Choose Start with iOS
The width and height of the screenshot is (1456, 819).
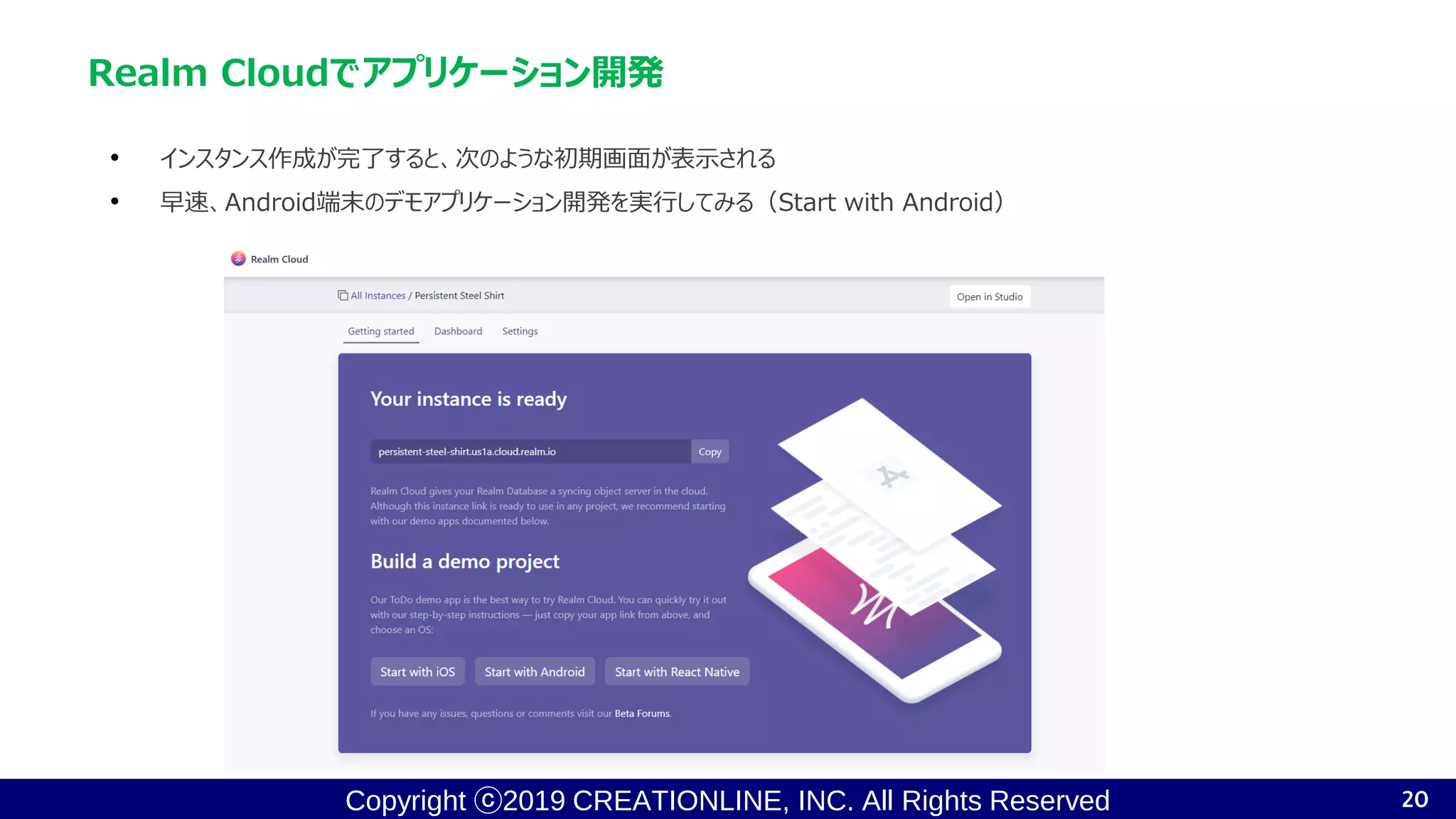click(417, 672)
